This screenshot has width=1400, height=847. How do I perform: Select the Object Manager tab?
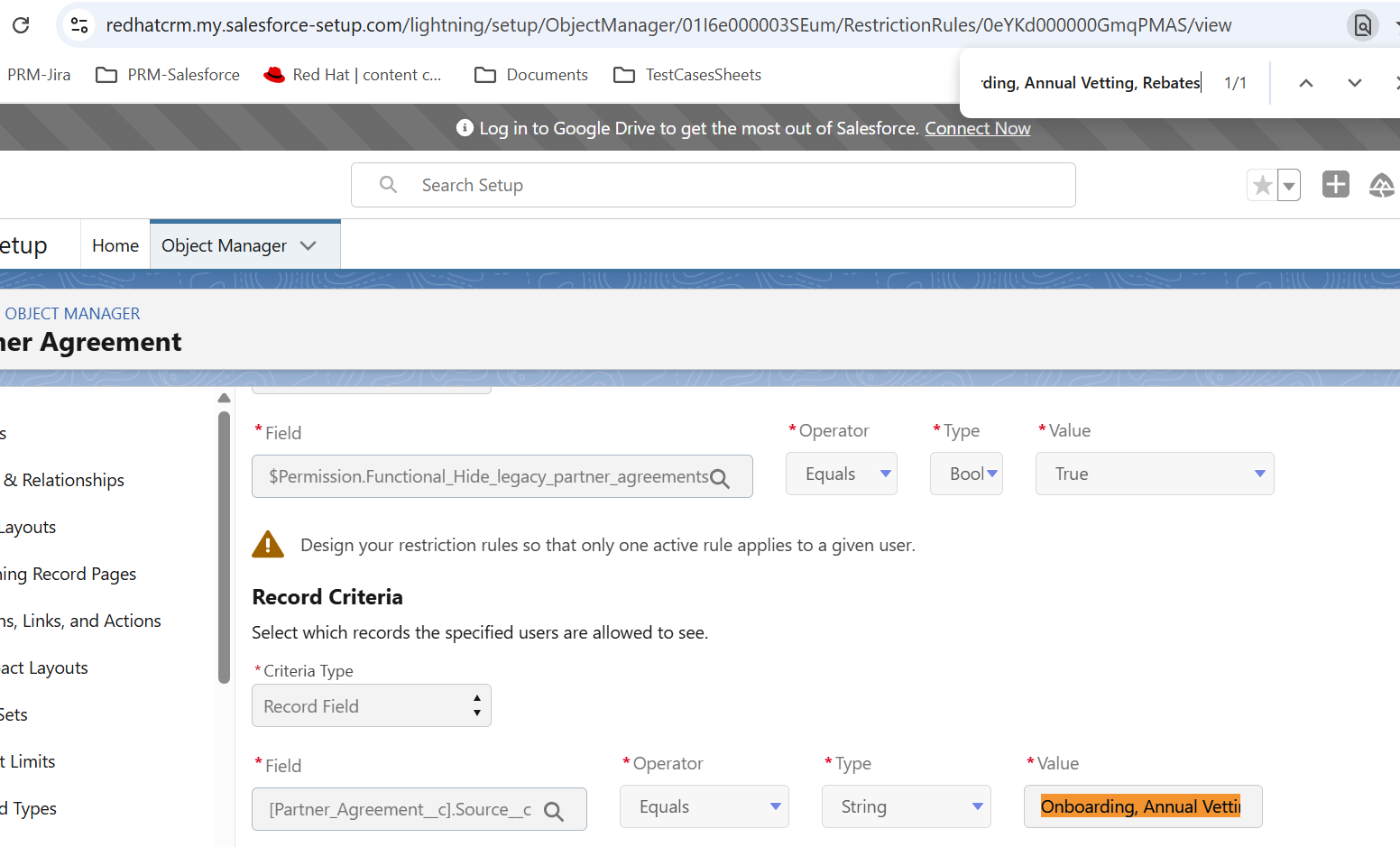click(x=224, y=245)
